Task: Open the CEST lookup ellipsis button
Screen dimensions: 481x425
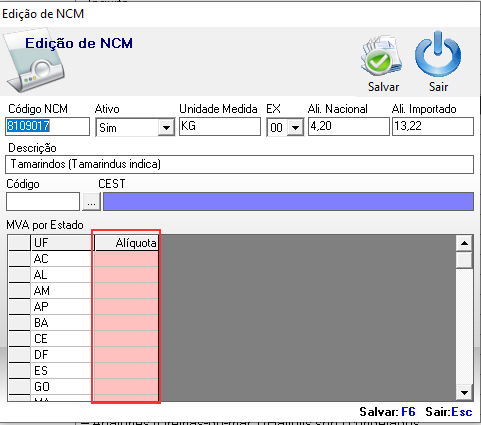Action: pos(92,202)
